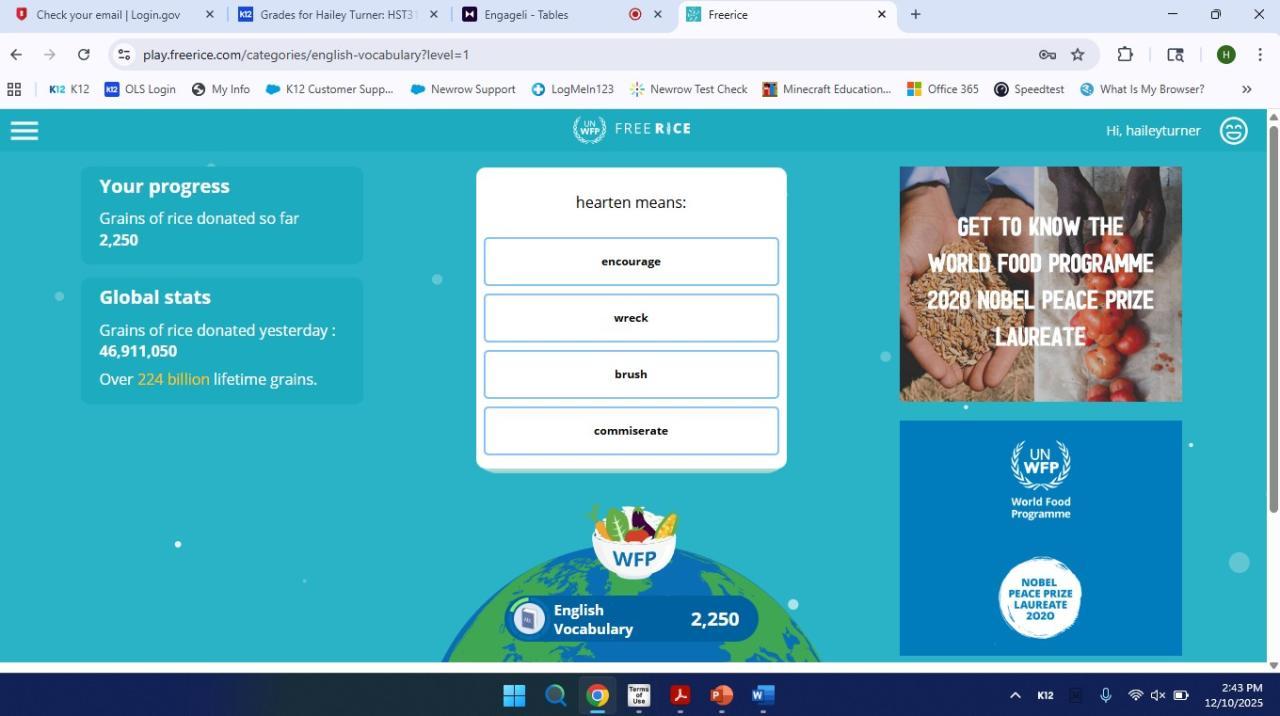Viewport: 1280px width, 716px height.
Task: Click the address bar URL field
Action: (x=580, y=55)
